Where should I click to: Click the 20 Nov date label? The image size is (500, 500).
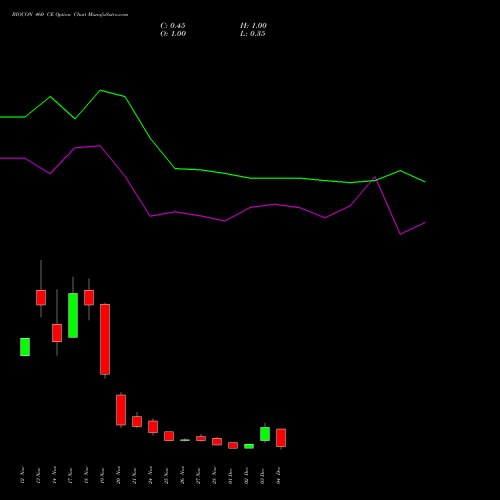click(118, 475)
